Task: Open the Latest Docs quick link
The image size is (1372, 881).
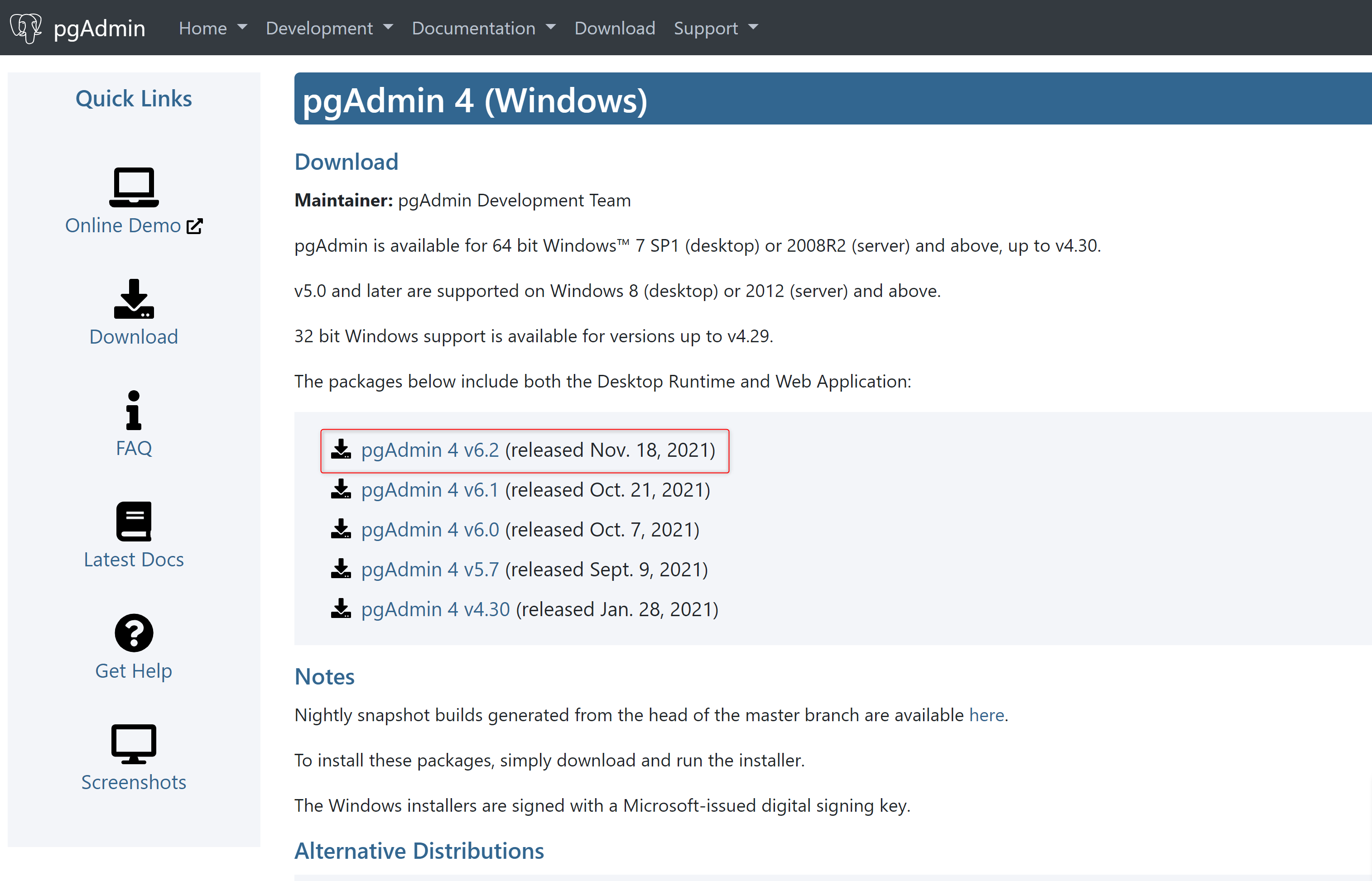Action: click(x=134, y=560)
